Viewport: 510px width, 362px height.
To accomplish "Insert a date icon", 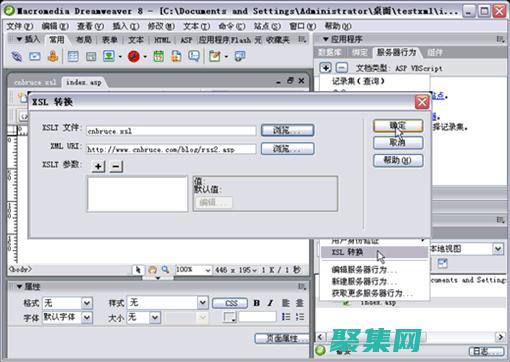I will point(159,56).
